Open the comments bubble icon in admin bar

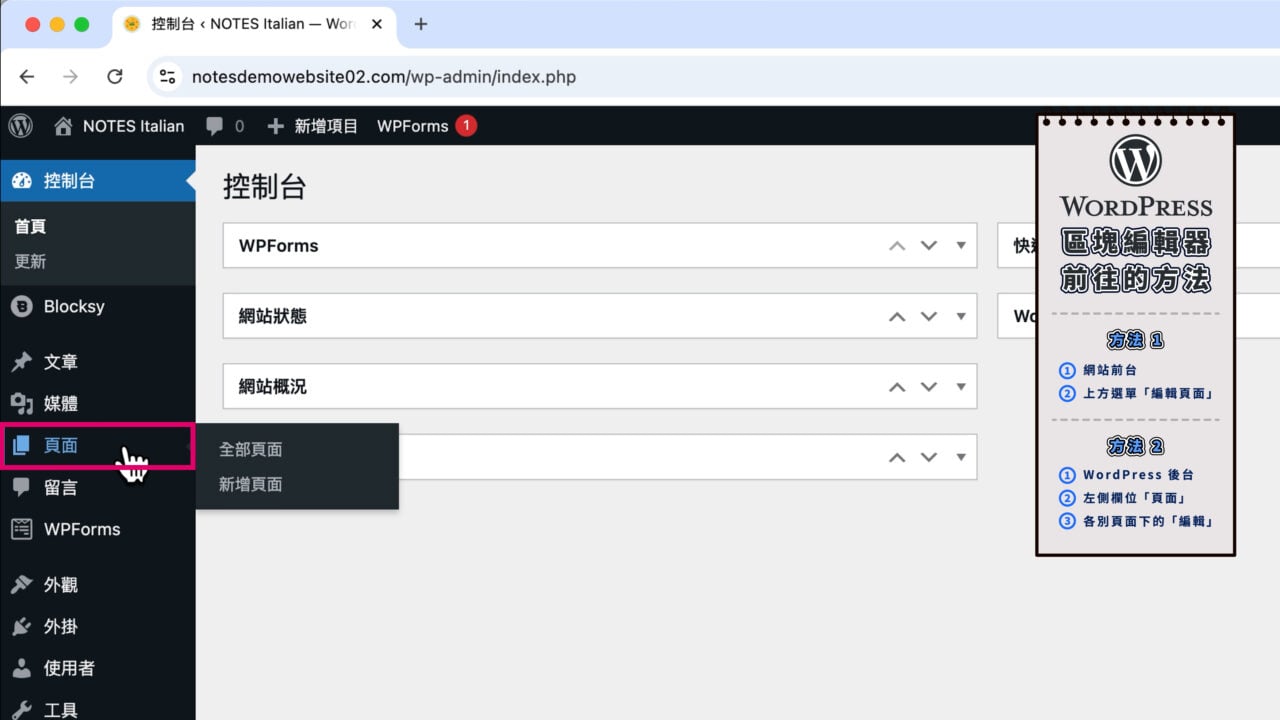point(214,126)
